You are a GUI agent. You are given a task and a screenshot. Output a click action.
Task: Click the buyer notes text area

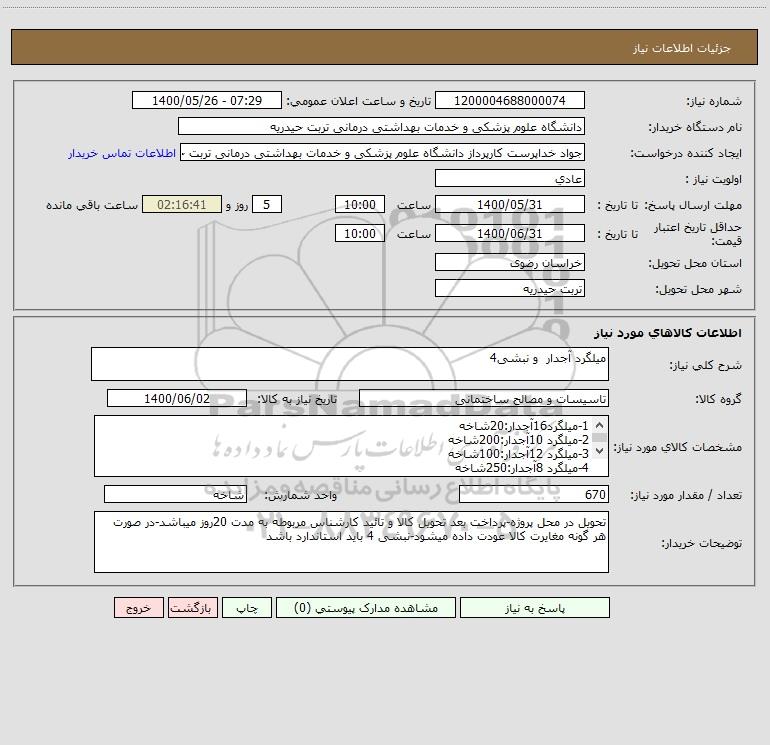click(x=351, y=542)
